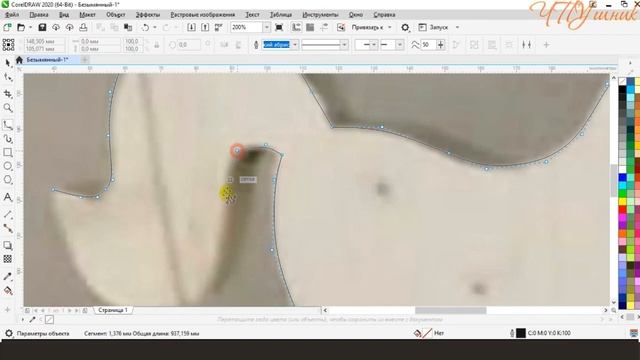Add a new document tab with plus

(85, 60)
